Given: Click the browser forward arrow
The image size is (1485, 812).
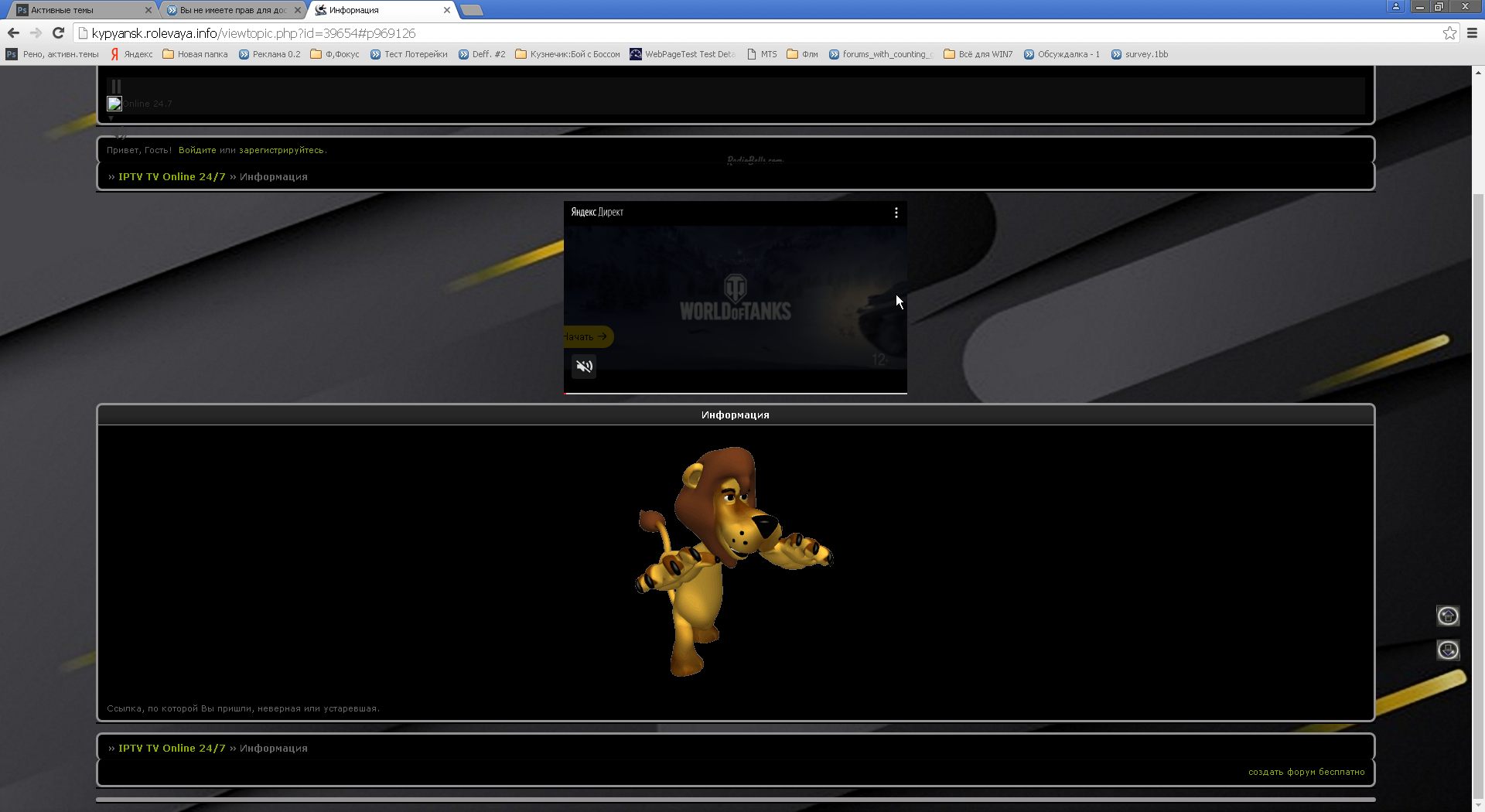Looking at the screenshot, I should (36, 33).
